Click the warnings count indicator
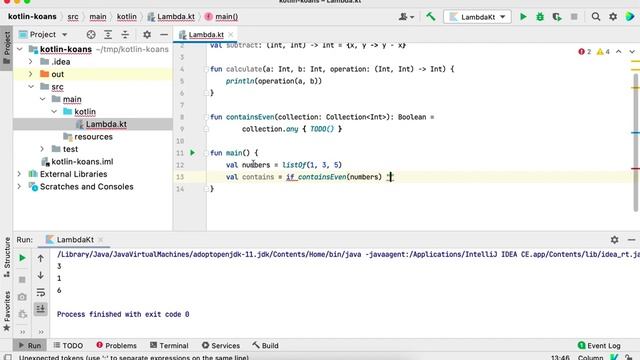The height and width of the screenshot is (360, 640). 603,52
